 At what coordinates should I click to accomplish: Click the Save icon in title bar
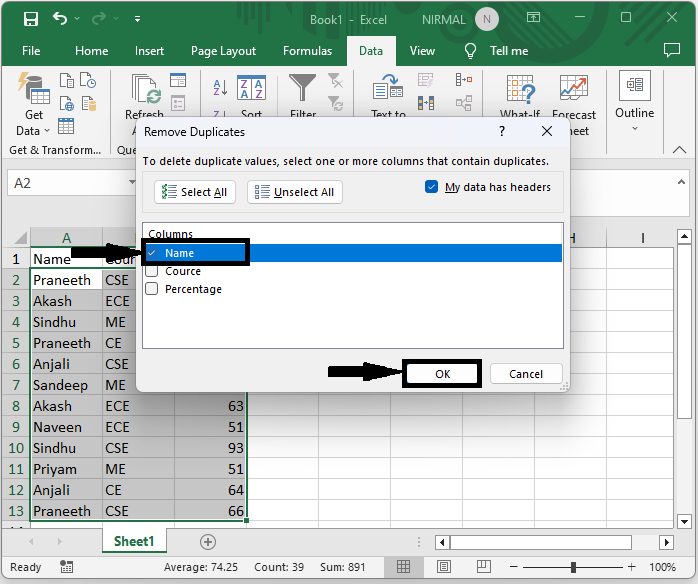tap(31, 19)
